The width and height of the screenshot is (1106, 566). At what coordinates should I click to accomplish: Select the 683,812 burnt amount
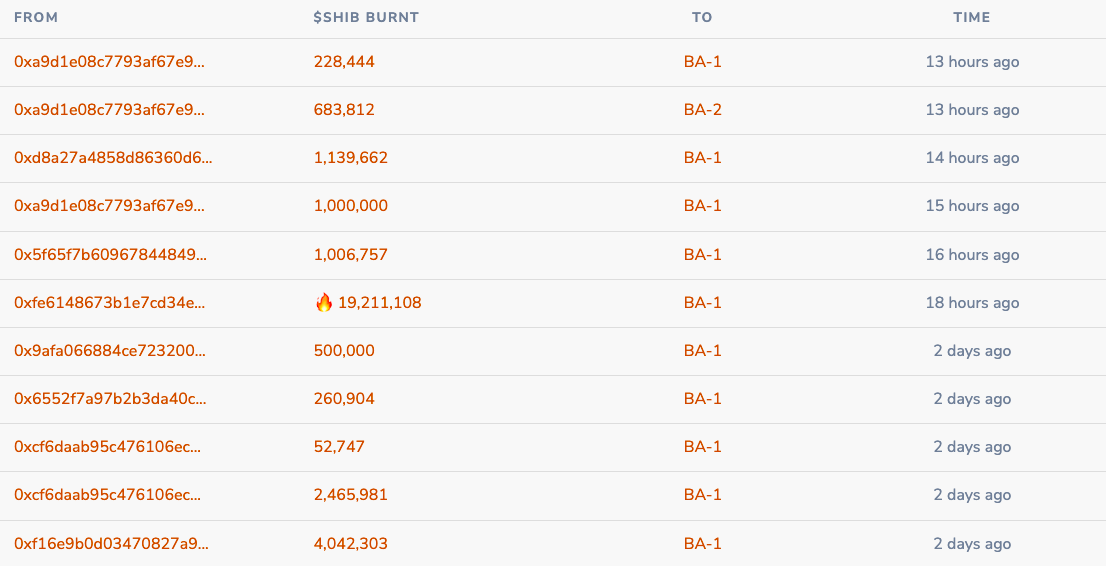pos(344,110)
